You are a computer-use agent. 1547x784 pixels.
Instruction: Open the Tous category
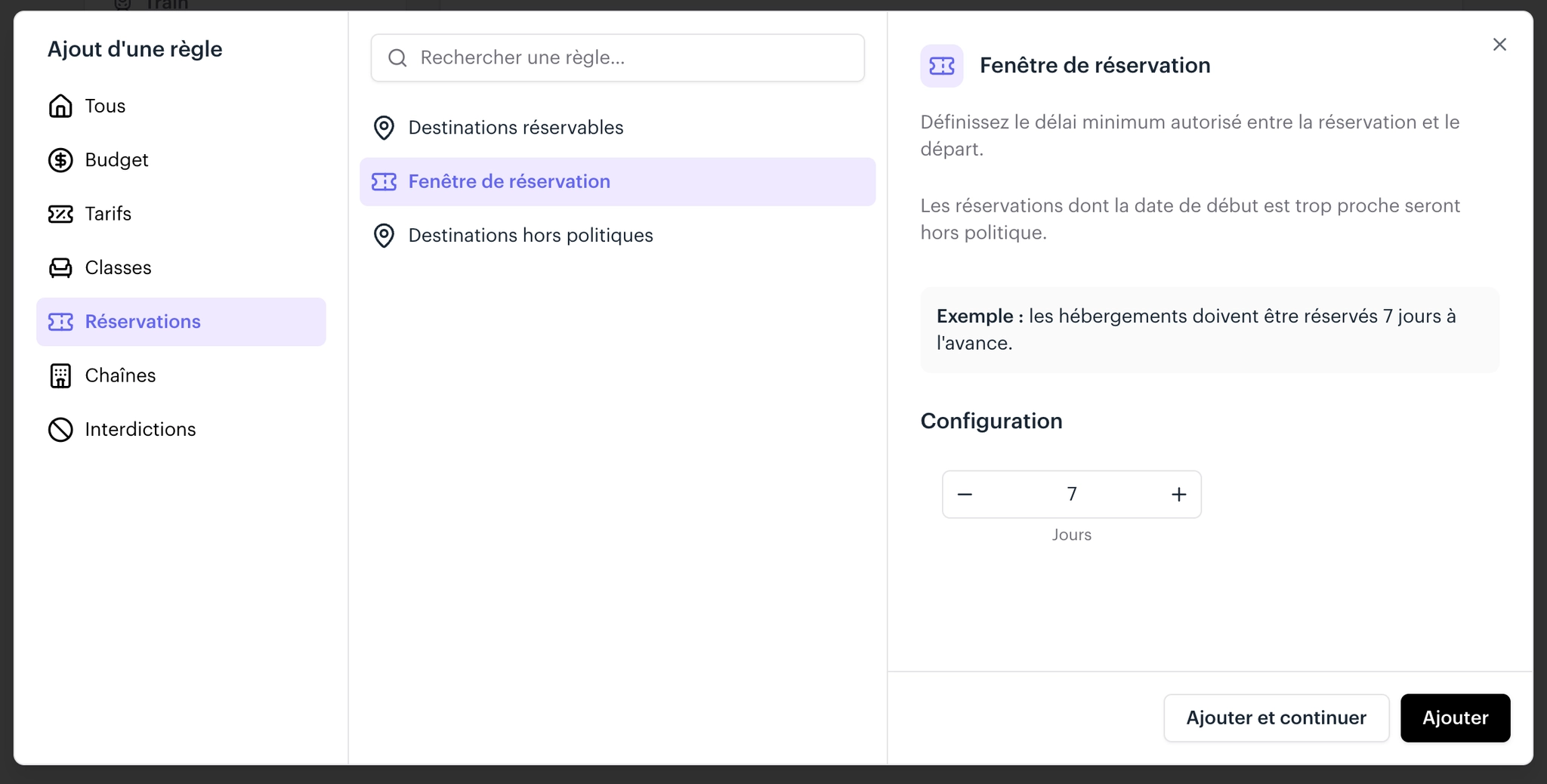pos(181,106)
